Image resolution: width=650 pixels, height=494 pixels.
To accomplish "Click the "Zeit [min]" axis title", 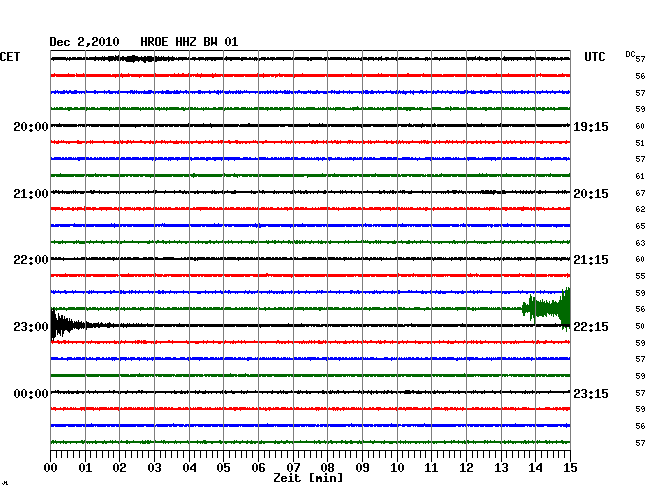I will click(308, 478).
